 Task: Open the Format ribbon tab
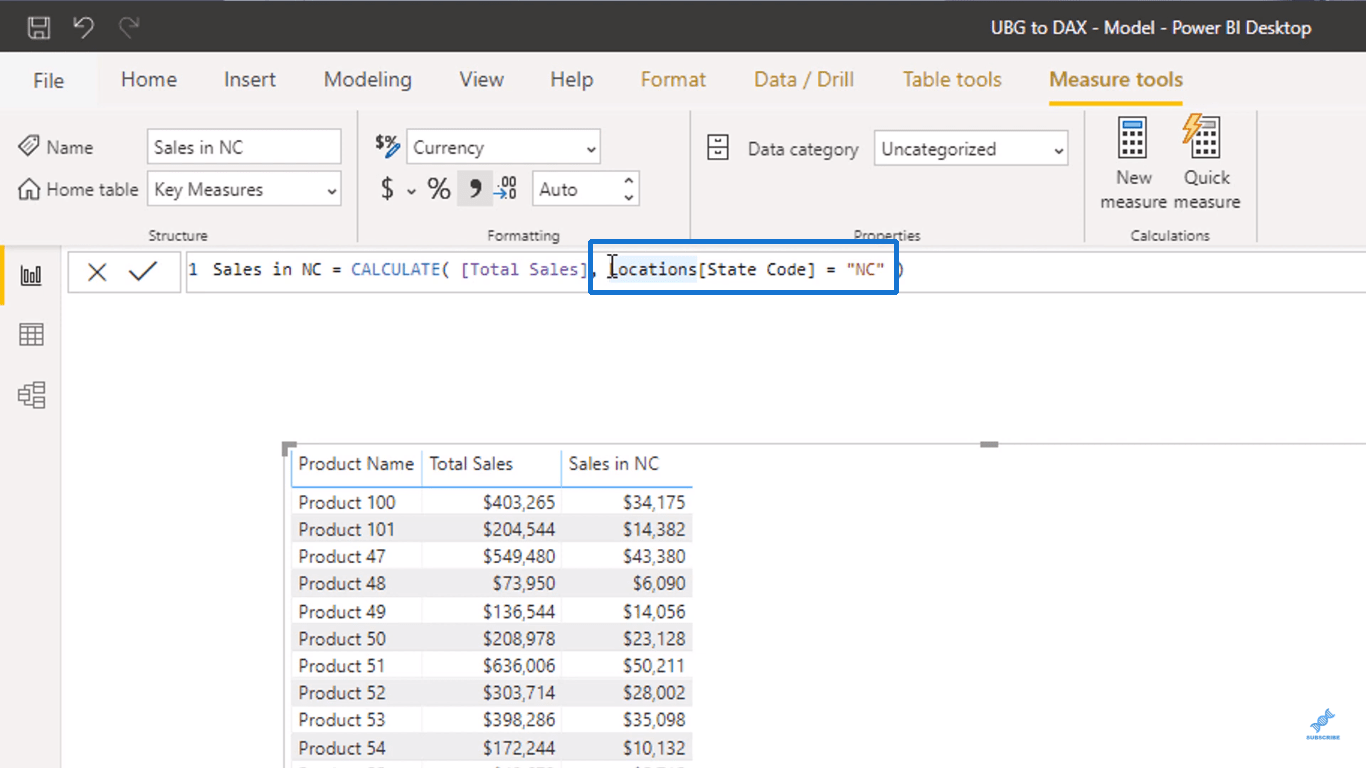click(673, 79)
